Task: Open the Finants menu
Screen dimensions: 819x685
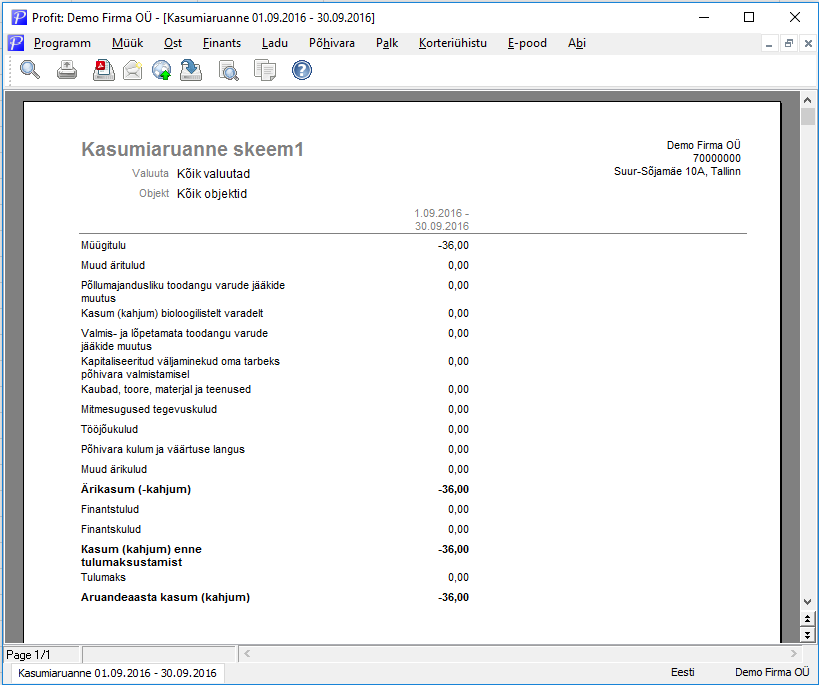Action: tap(222, 43)
